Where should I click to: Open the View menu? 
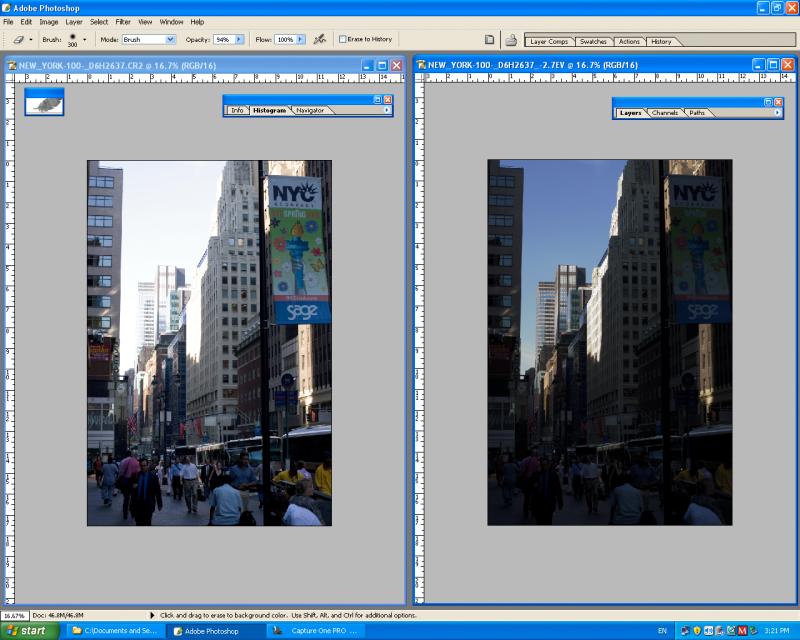145,22
